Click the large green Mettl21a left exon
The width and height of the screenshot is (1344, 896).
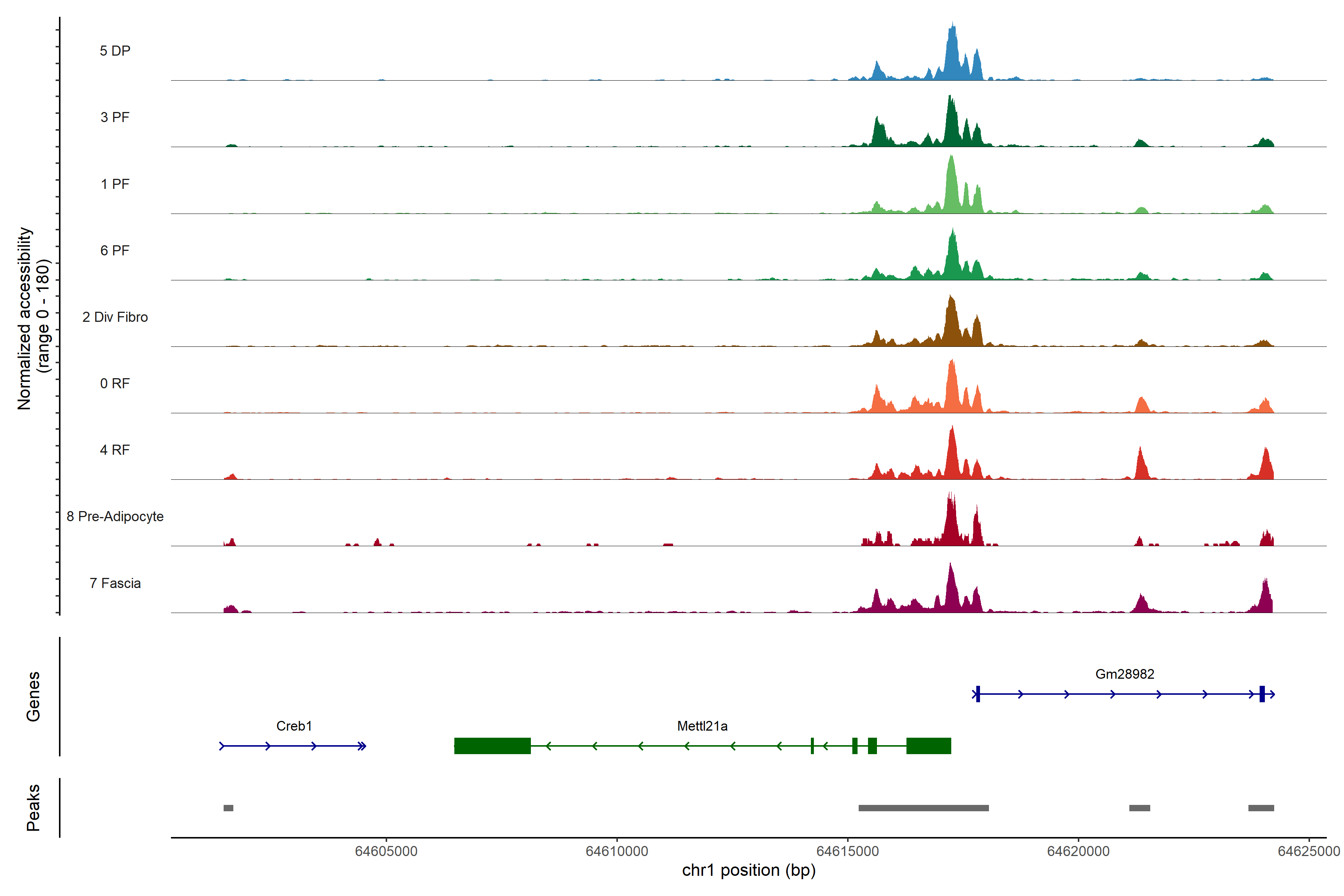tap(492, 746)
